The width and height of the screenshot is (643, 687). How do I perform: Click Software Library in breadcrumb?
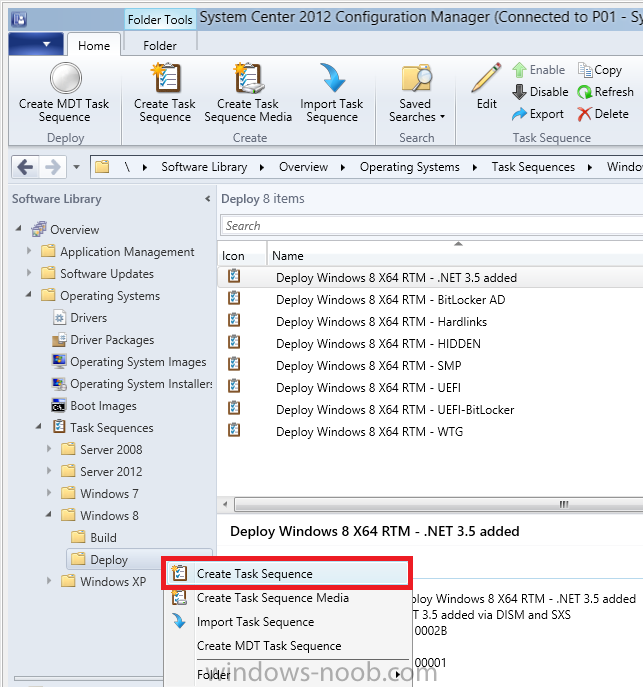204,167
